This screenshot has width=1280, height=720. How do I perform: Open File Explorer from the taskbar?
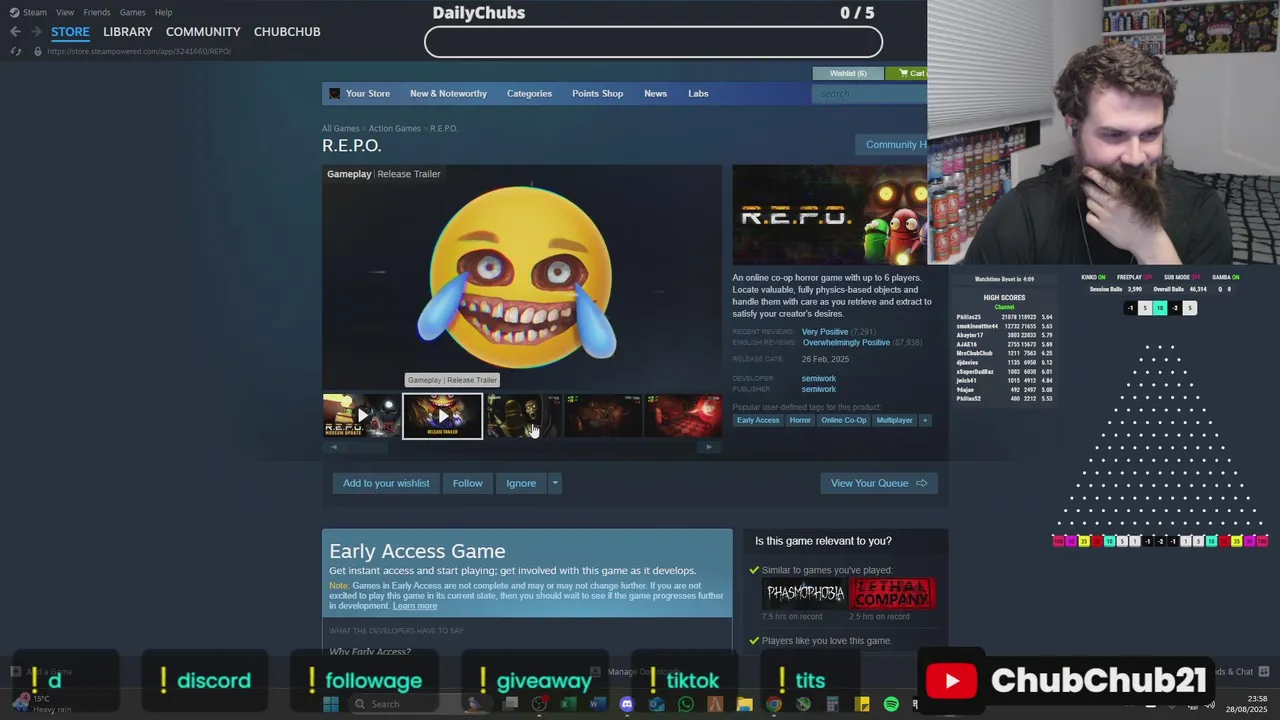click(x=744, y=704)
